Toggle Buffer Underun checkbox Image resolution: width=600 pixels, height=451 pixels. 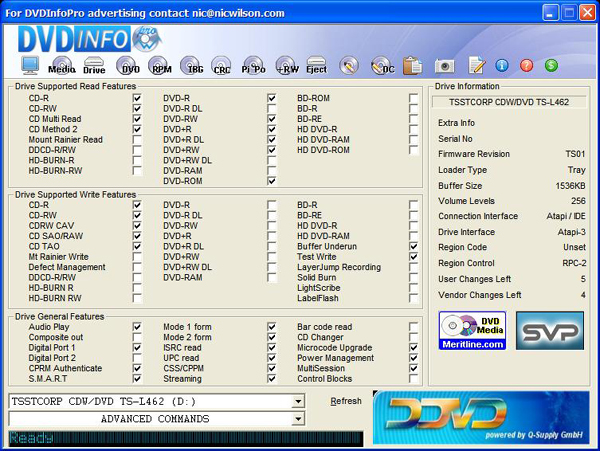pos(413,246)
